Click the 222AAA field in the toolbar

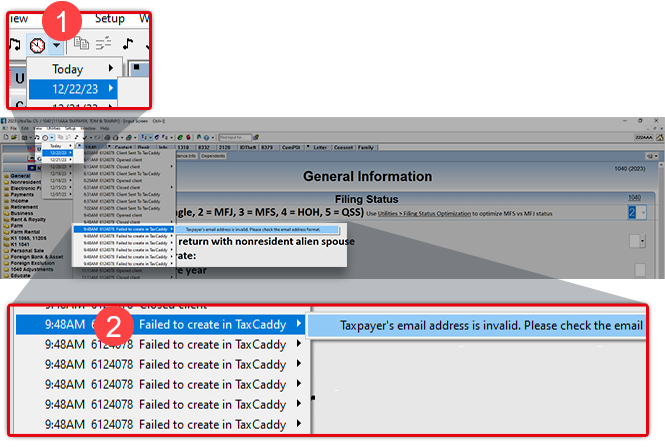tap(644, 137)
